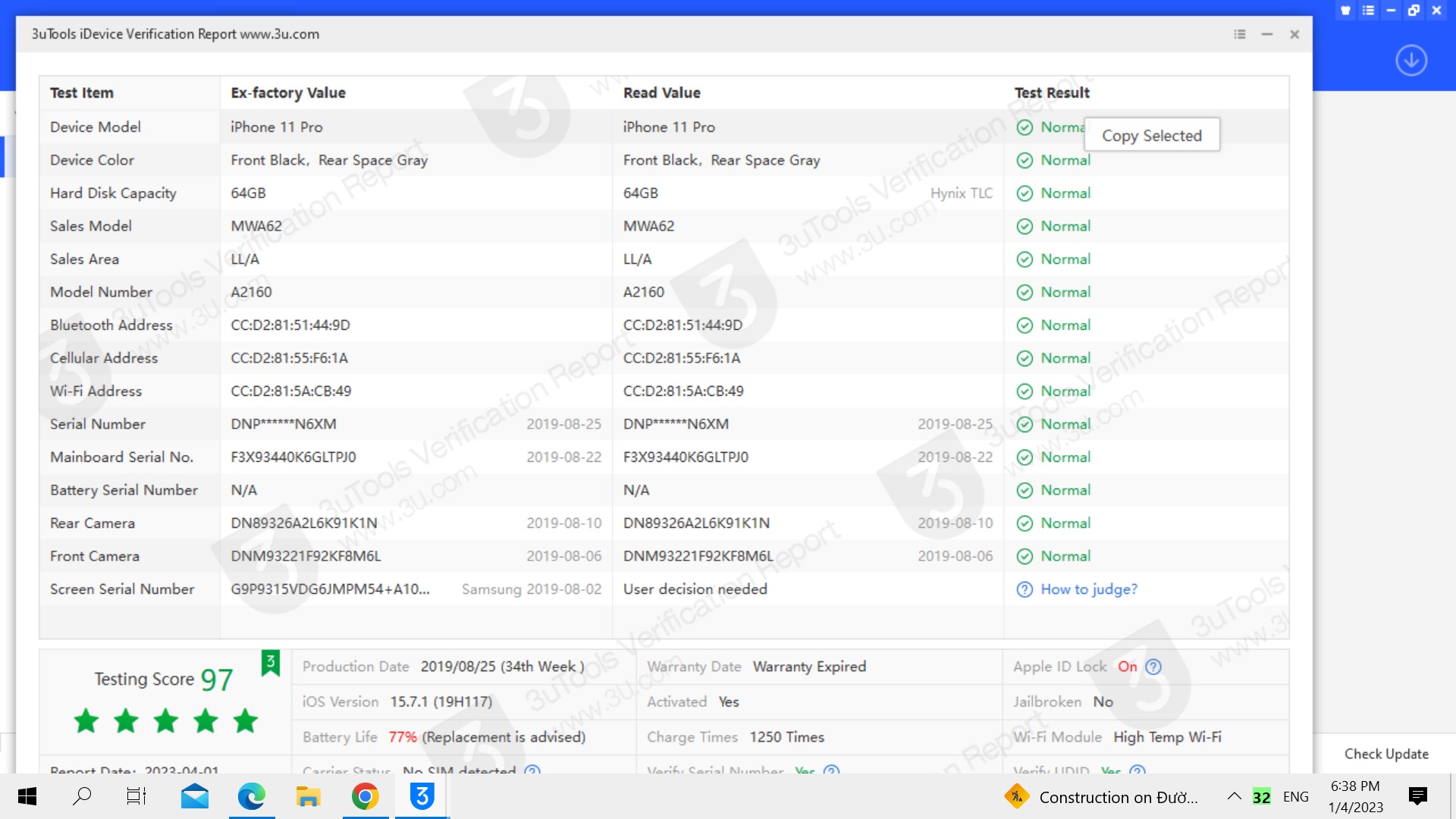
Task: Open Google Chrome from taskbar
Action: [365, 796]
